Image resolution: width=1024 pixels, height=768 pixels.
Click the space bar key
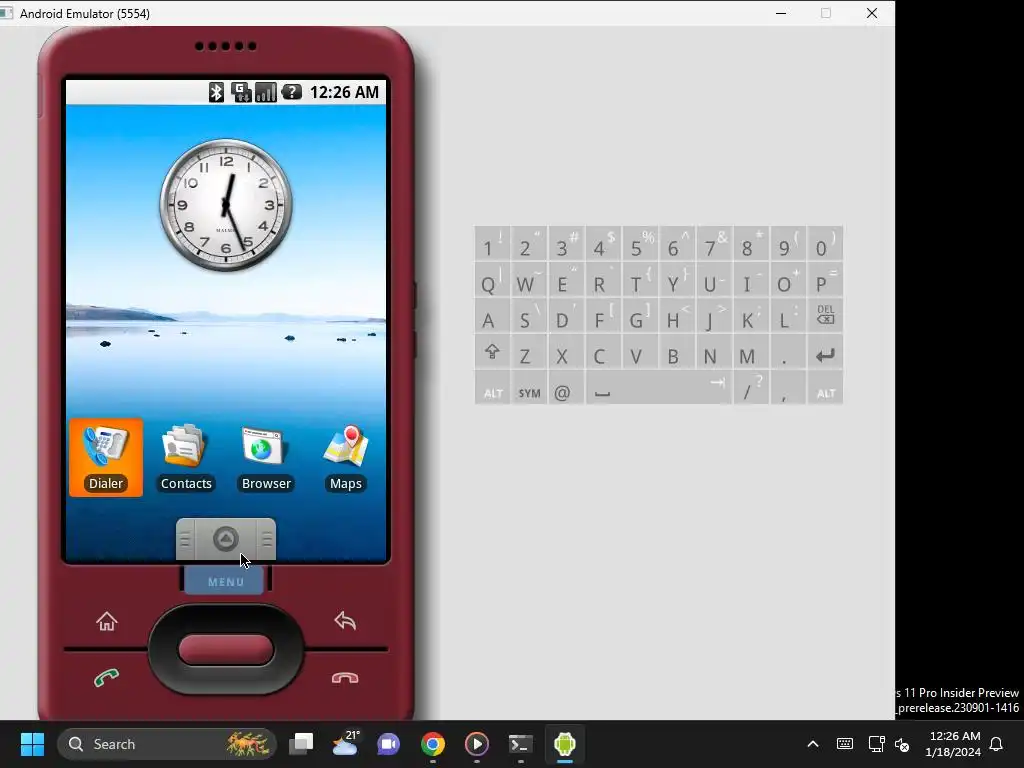click(658, 388)
